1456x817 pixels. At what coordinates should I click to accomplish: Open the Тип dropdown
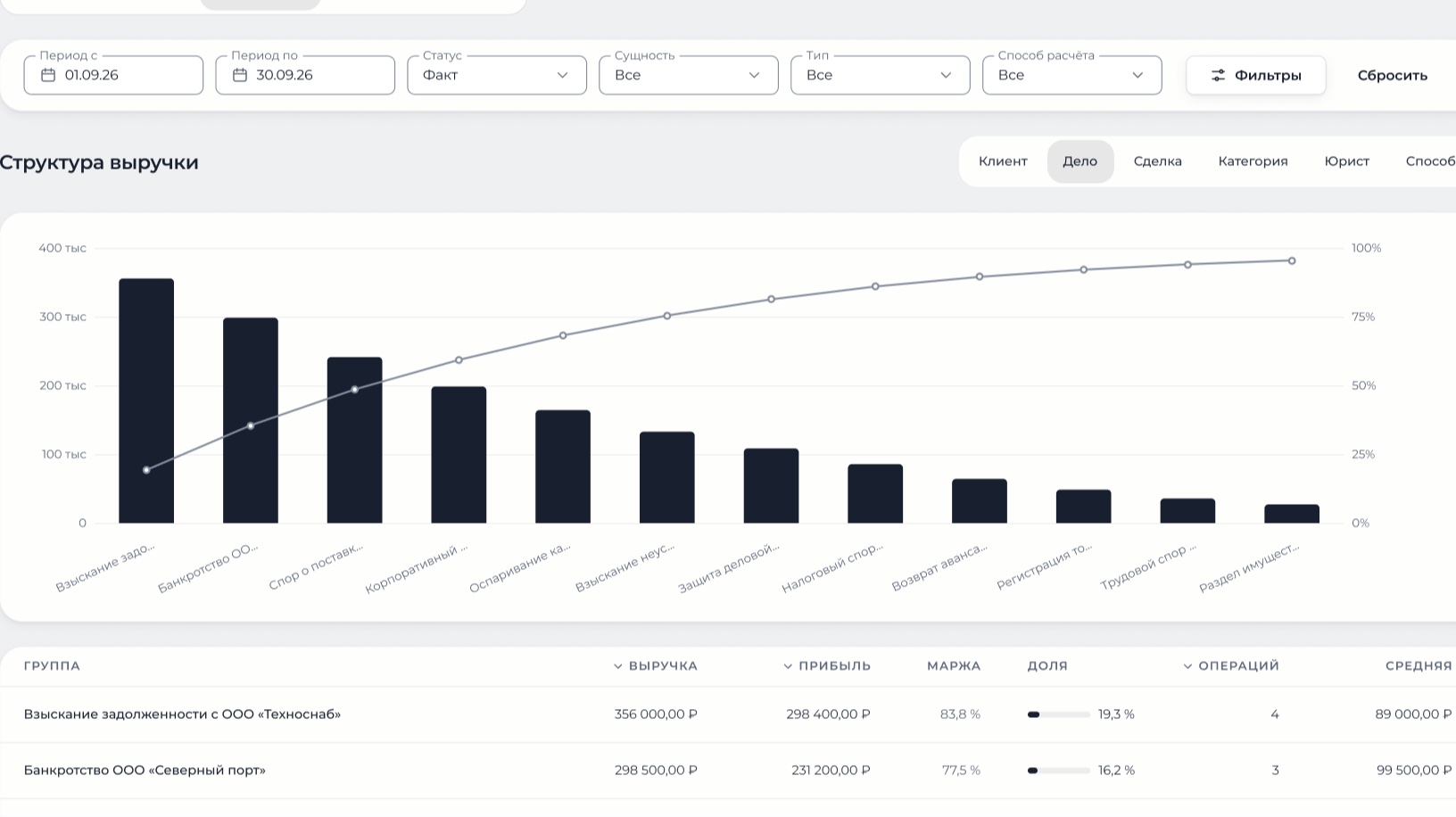tap(881, 75)
